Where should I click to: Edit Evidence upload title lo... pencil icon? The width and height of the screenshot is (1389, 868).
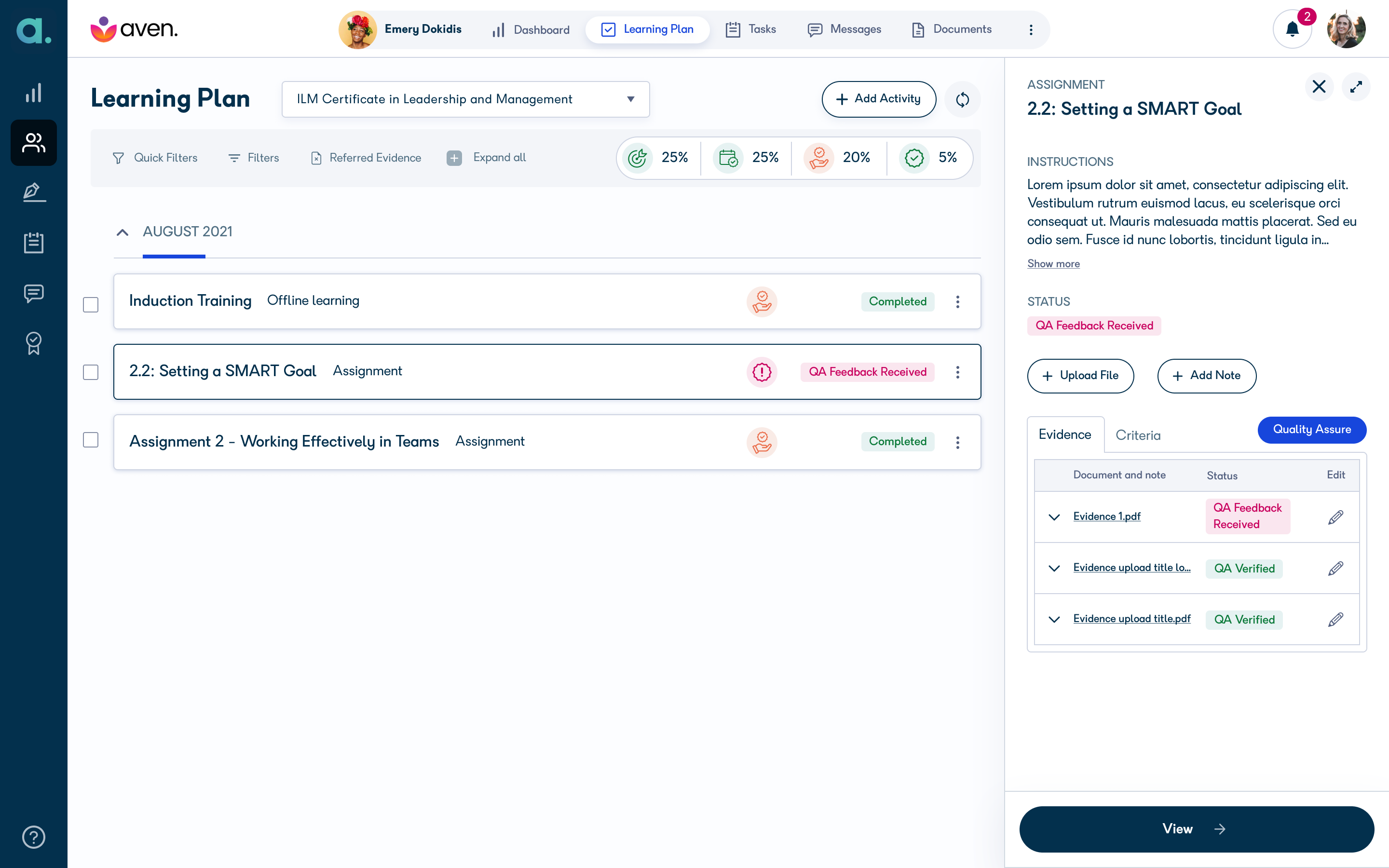coord(1335,568)
